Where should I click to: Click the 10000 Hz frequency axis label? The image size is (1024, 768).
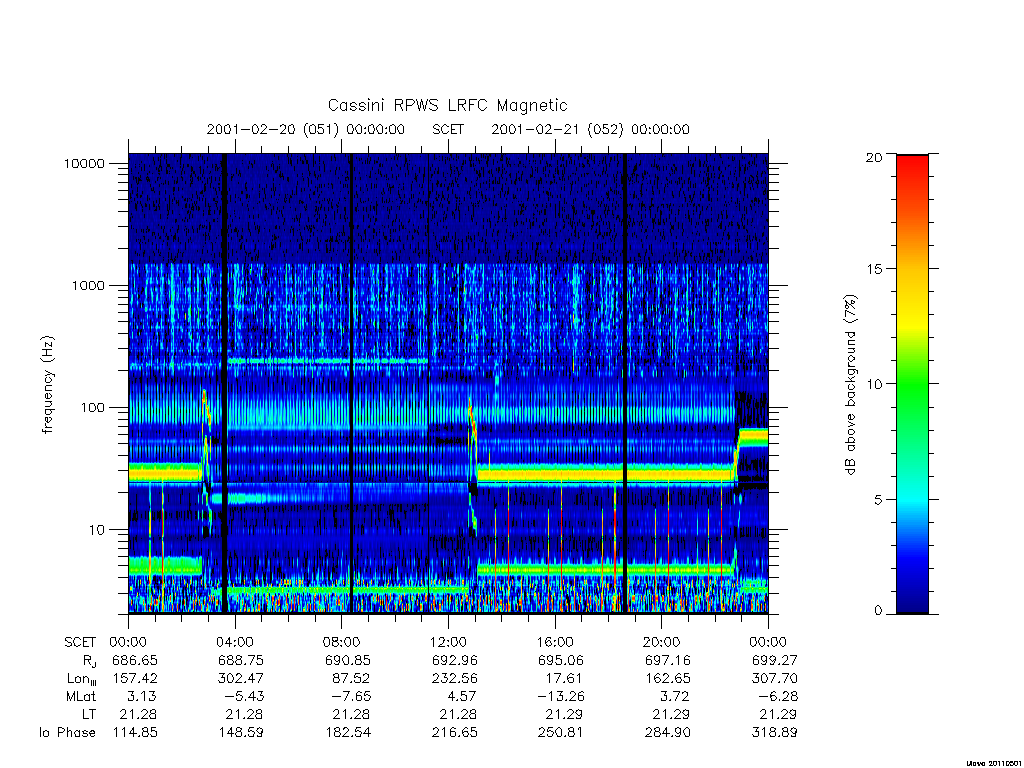point(84,163)
